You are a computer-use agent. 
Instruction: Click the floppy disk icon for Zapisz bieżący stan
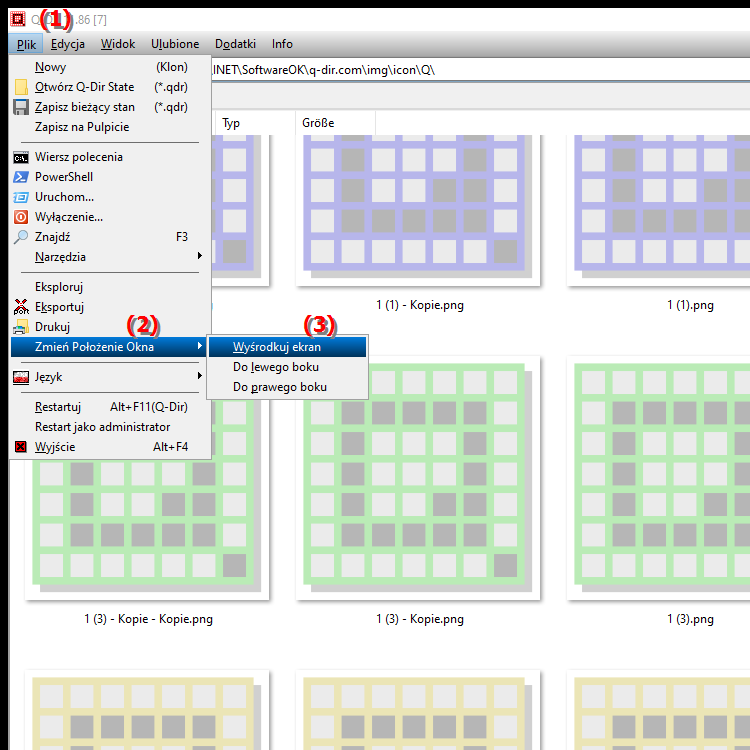tap(21, 107)
